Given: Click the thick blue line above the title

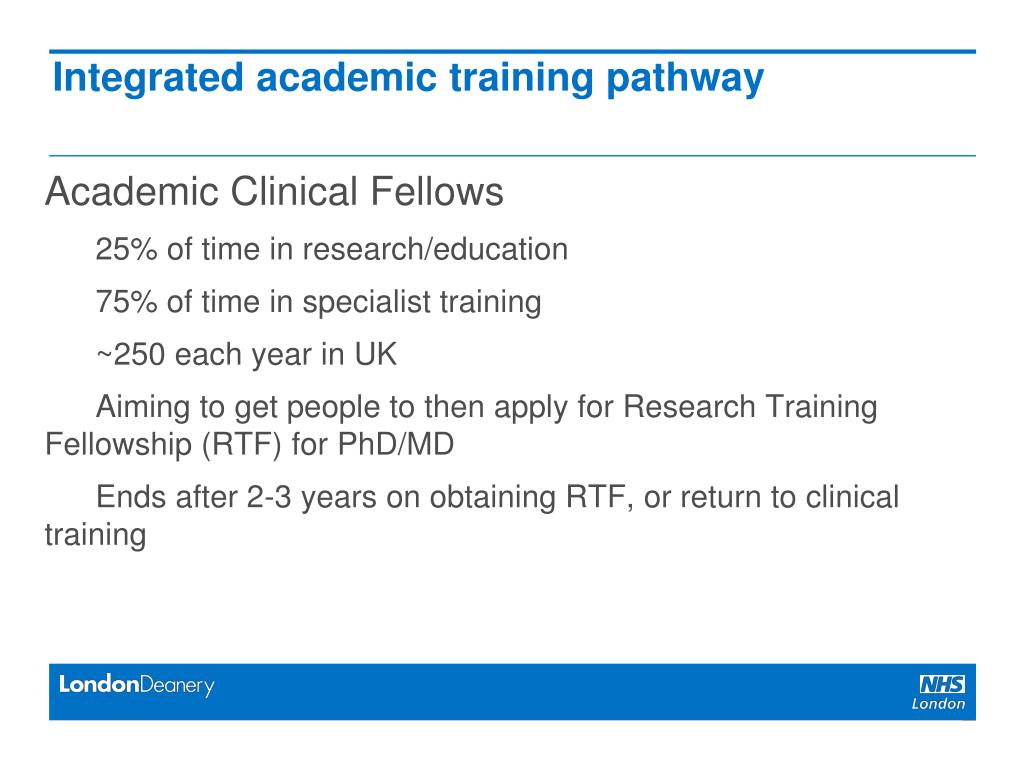Looking at the screenshot, I should pyautogui.click(x=513, y=51).
